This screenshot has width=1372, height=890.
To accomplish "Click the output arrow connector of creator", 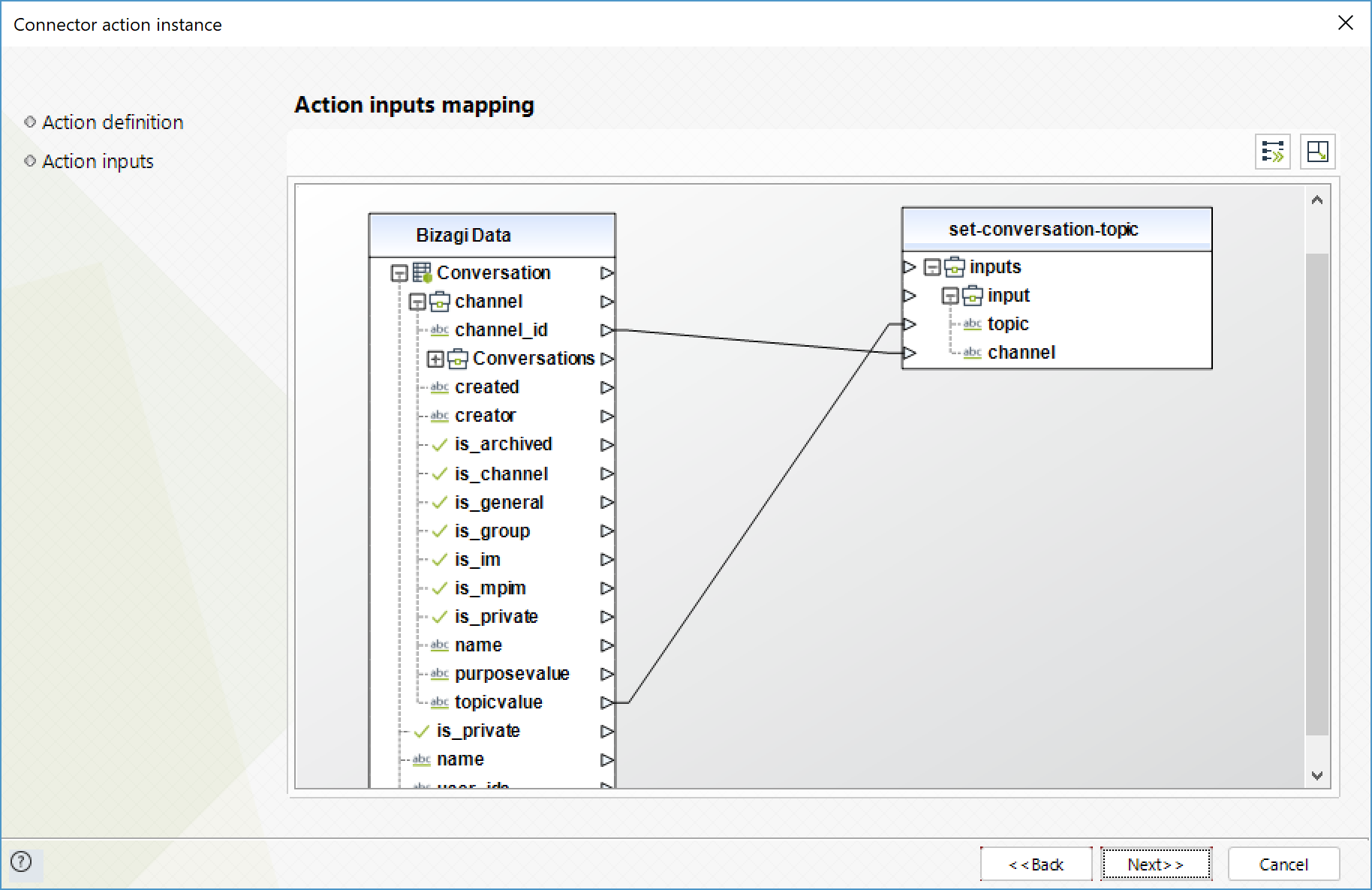I will pos(607,416).
